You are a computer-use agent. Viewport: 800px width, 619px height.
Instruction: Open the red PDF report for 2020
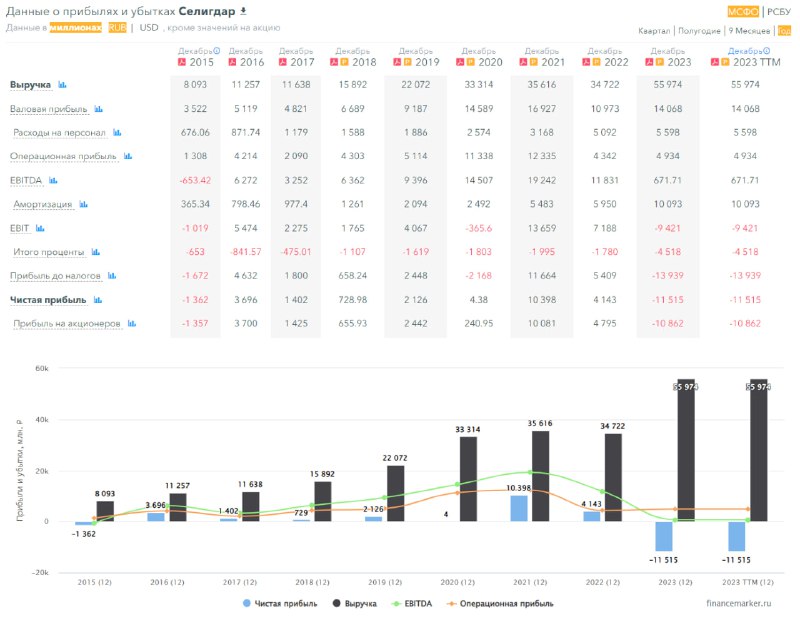(460, 62)
